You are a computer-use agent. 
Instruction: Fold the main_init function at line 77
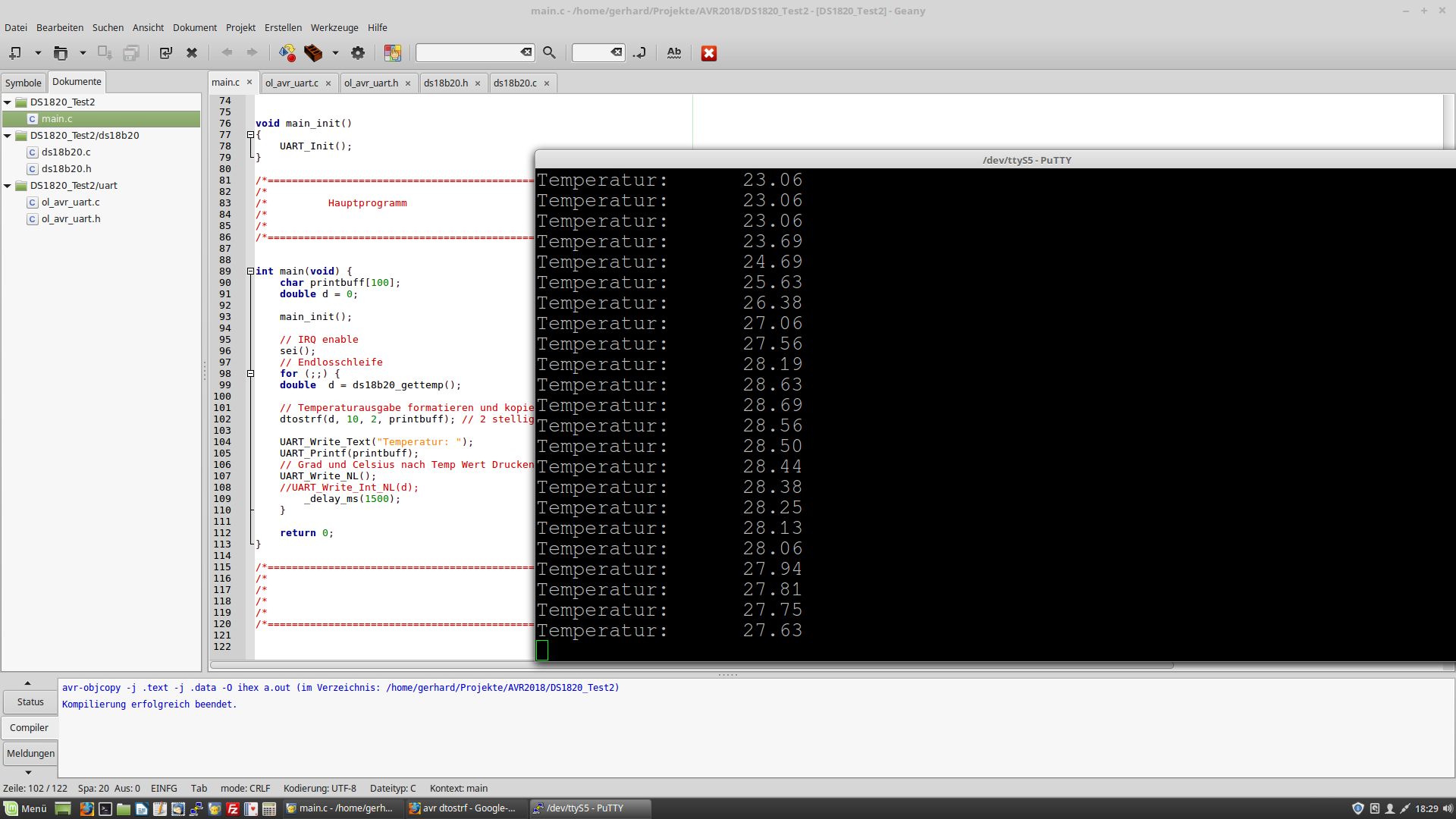(x=250, y=135)
